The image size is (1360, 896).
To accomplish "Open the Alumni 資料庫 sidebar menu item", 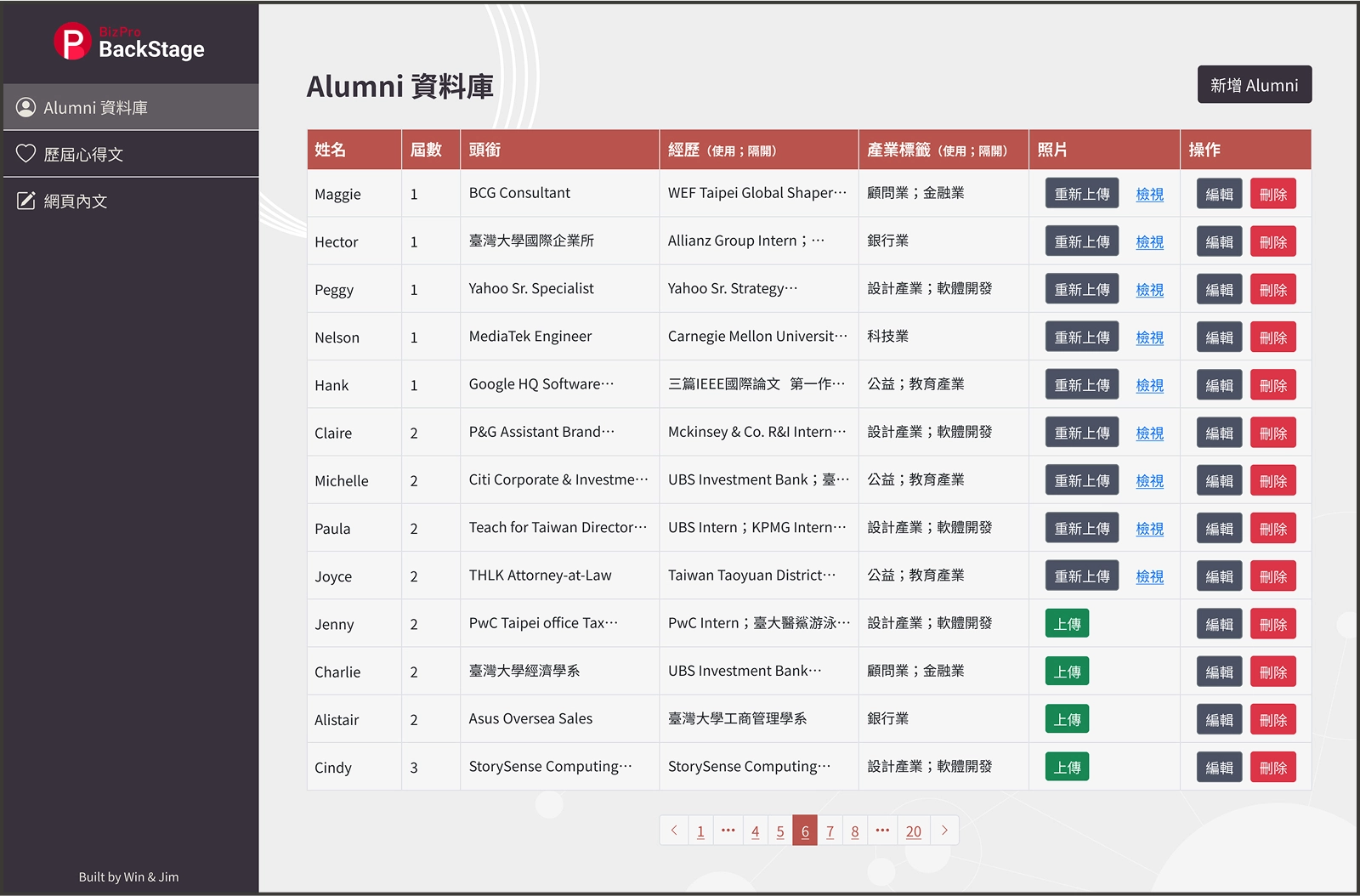I will tap(131, 107).
